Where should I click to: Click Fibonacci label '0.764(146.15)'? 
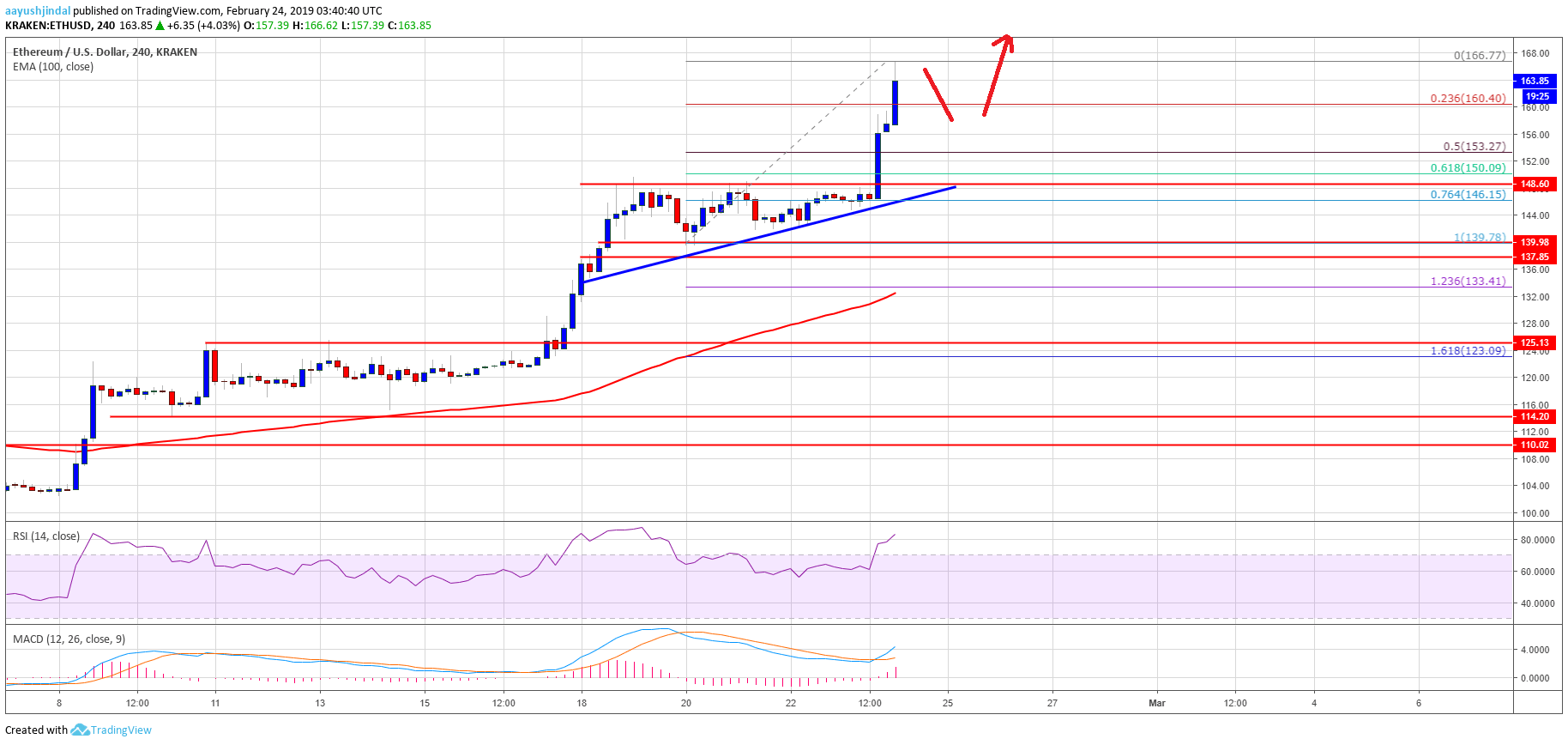click(x=1468, y=195)
